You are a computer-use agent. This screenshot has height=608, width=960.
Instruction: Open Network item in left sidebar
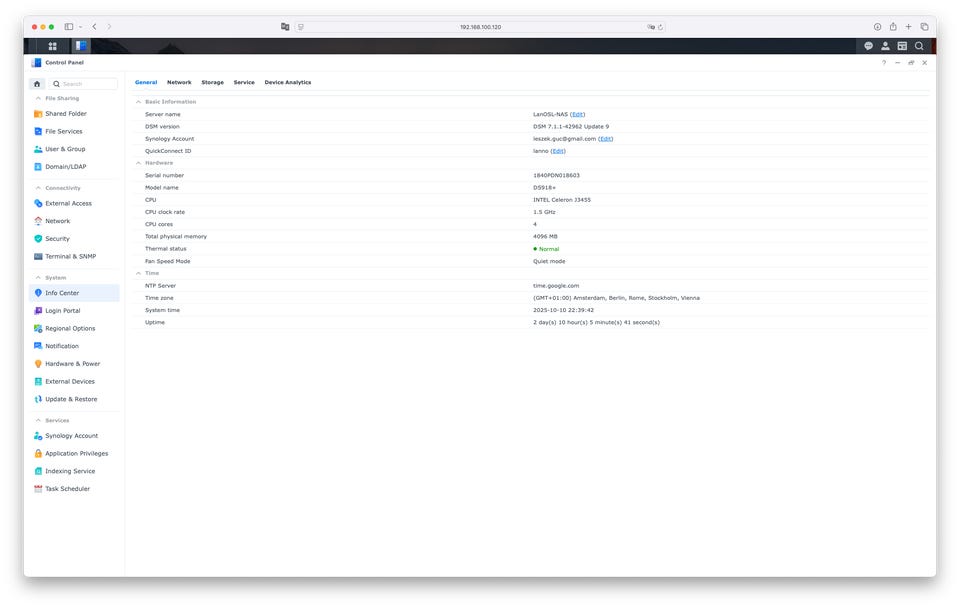[74, 221]
